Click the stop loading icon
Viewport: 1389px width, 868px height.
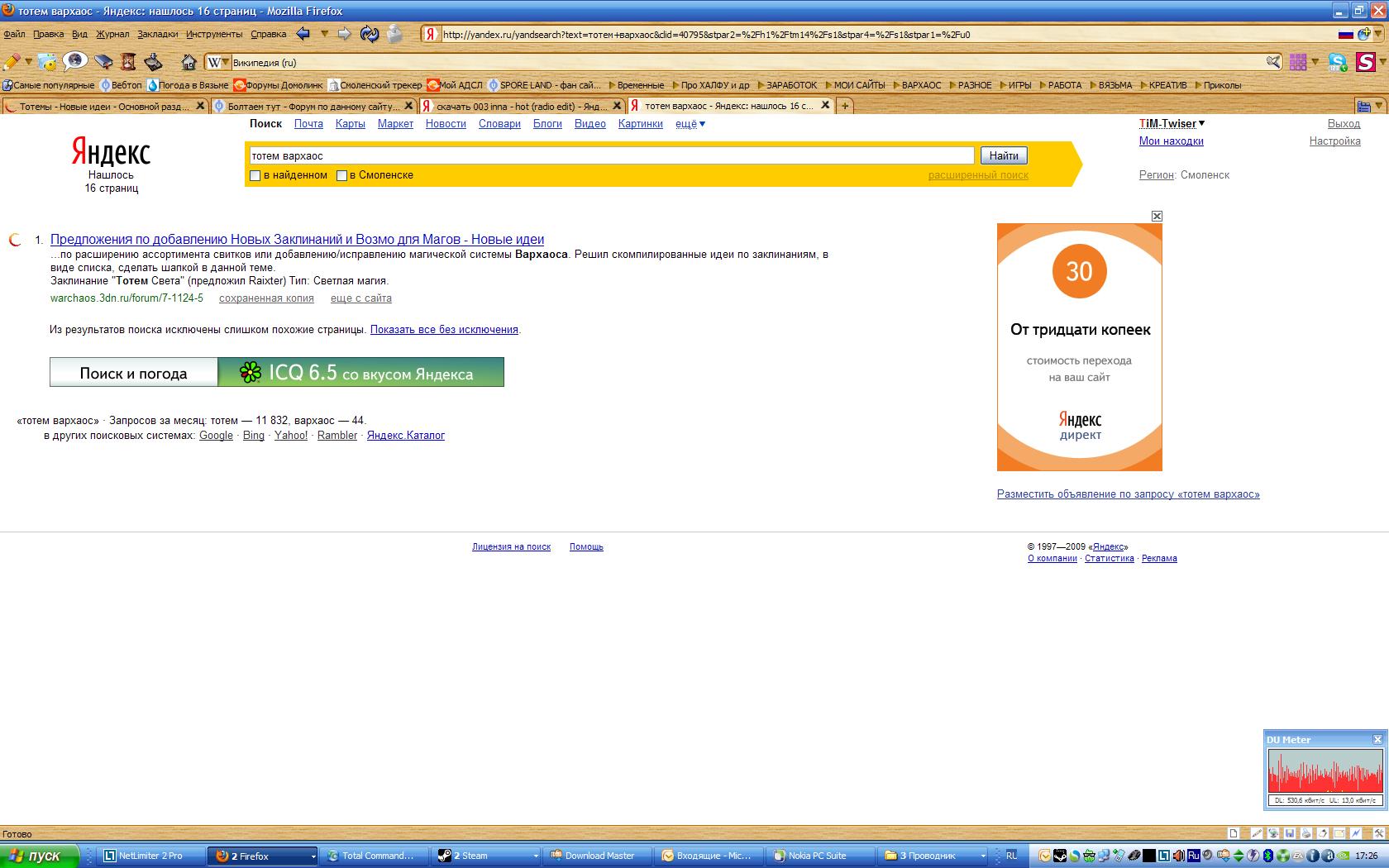(x=395, y=34)
